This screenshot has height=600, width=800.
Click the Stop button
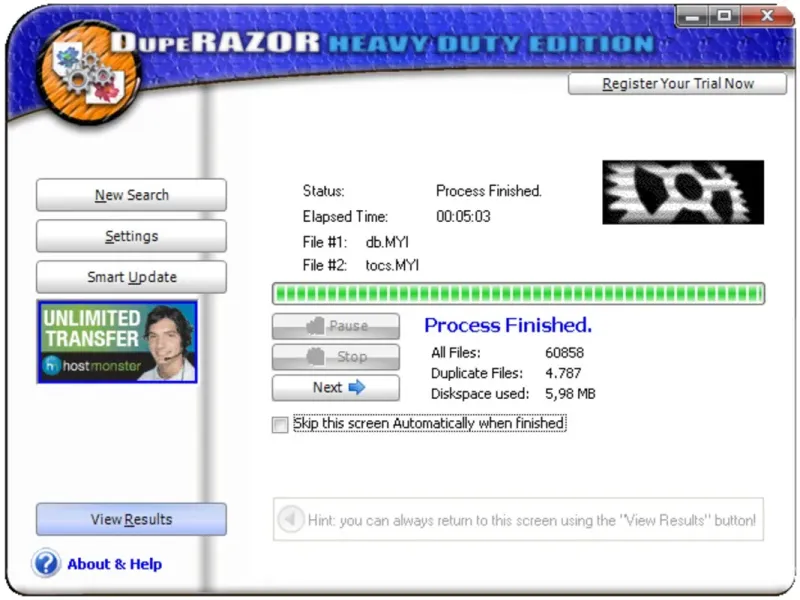(x=336, y=357)
